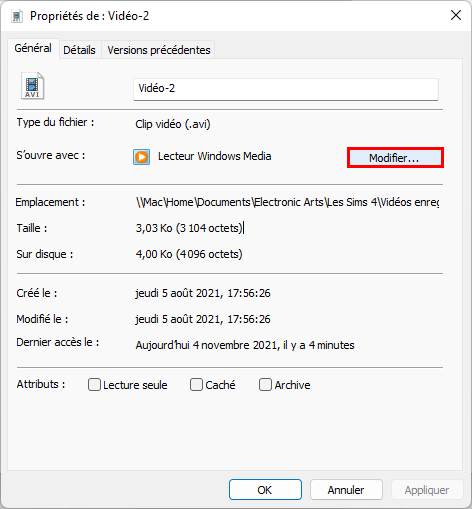
Task: Close the Propriétés dialog window
Action: (x=456, y=15)
